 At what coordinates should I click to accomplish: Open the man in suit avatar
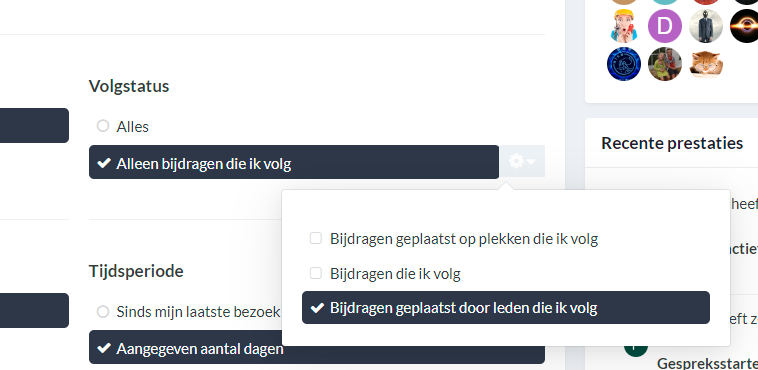(x=706, y=26)
